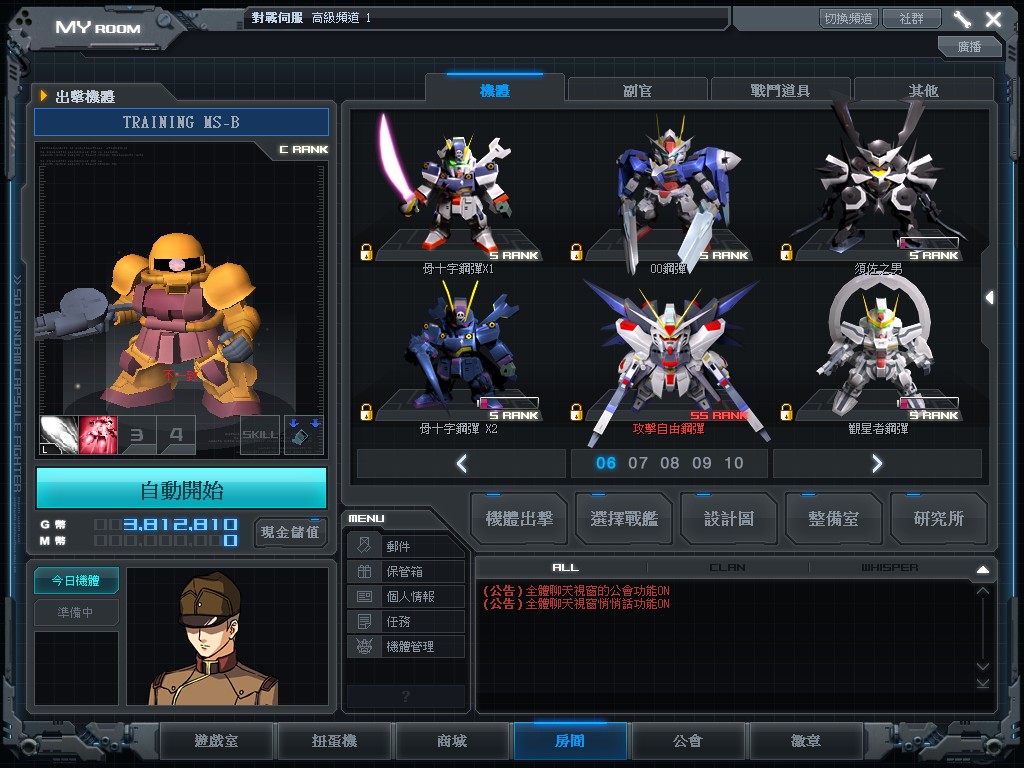
Task: Open 郵件 mail from the menu
Action: (406, 546)
